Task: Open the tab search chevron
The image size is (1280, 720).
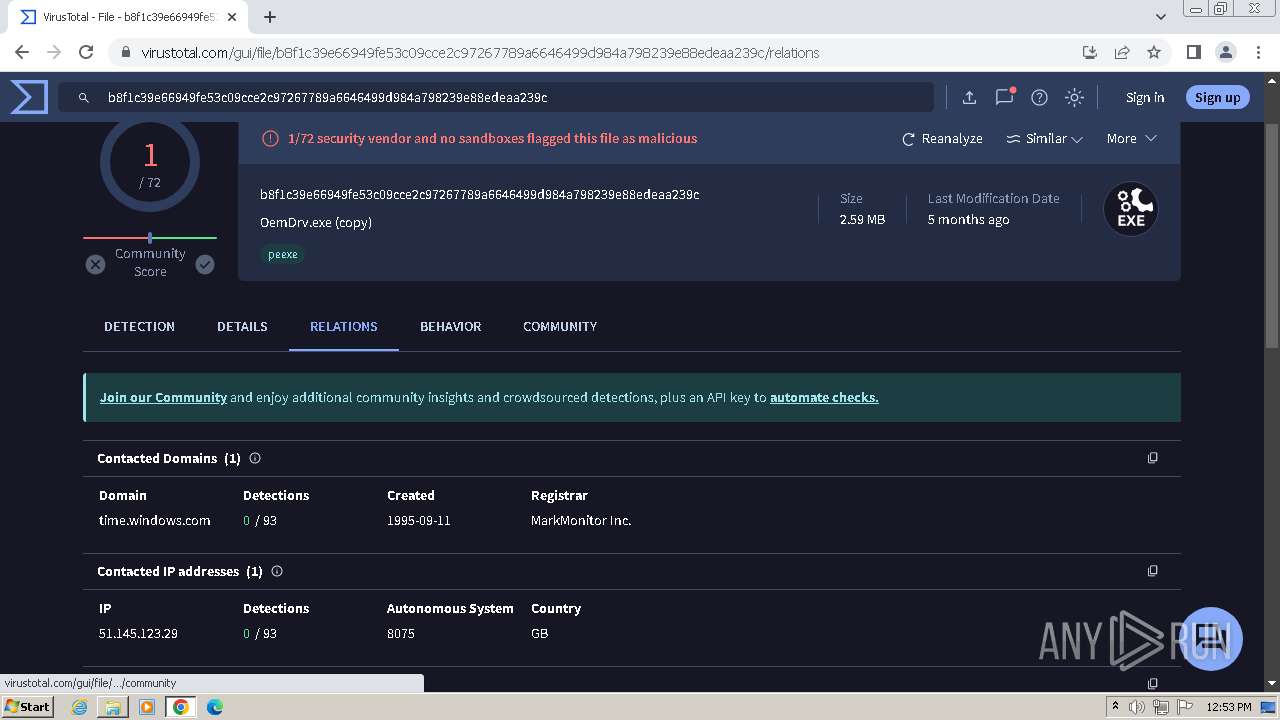Action: (1160, 17)
